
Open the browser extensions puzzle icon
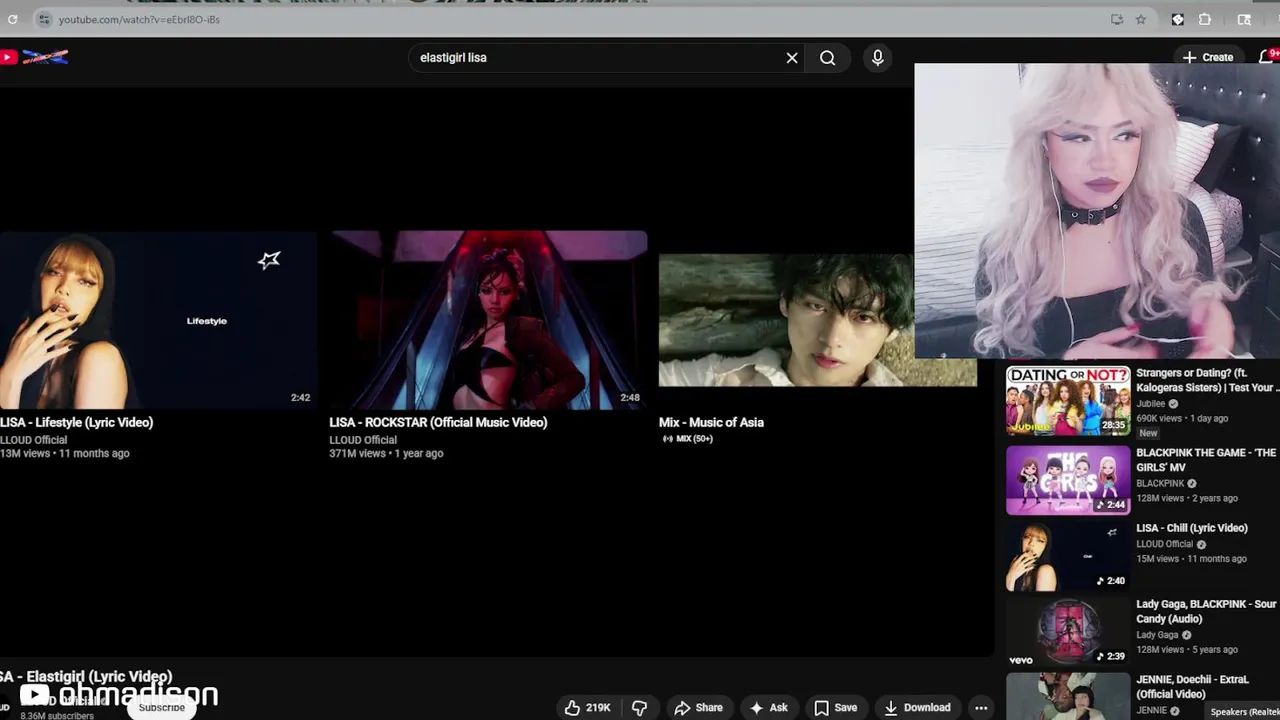[x=1205, y=19]
